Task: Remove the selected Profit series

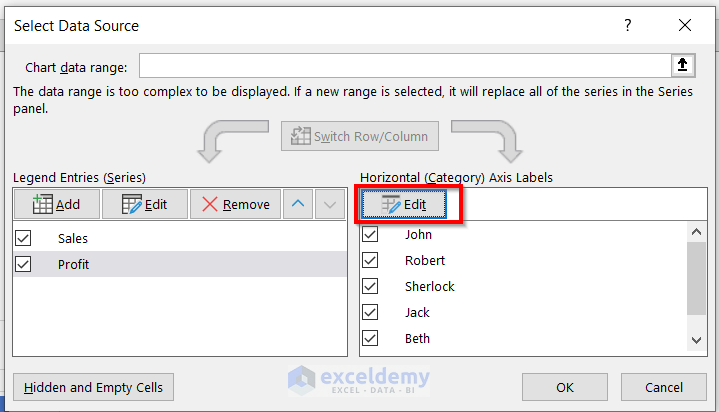Action: click(x=236, y=204)
